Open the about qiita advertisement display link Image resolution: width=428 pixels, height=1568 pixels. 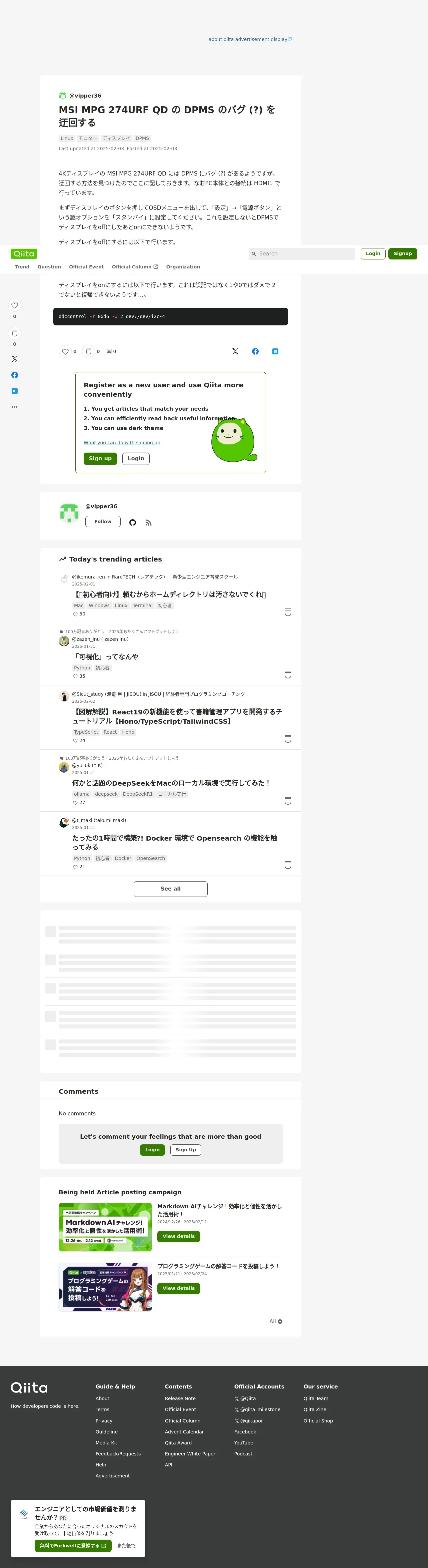[250, 39]
